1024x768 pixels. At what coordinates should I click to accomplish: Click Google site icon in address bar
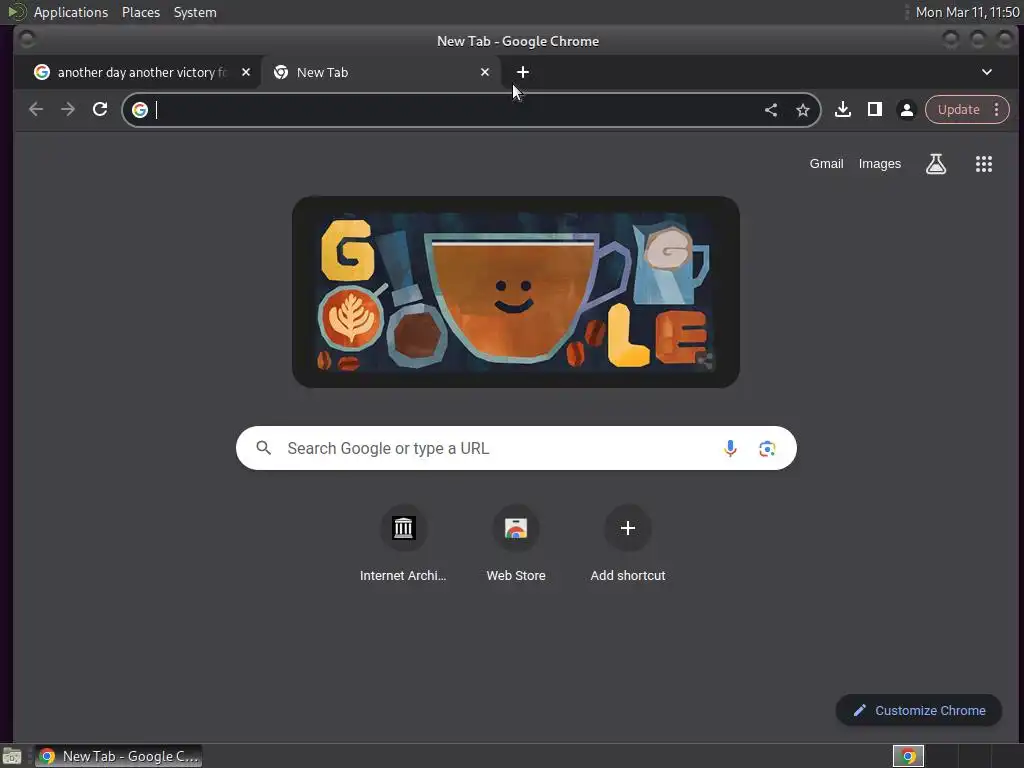[140, 110]
